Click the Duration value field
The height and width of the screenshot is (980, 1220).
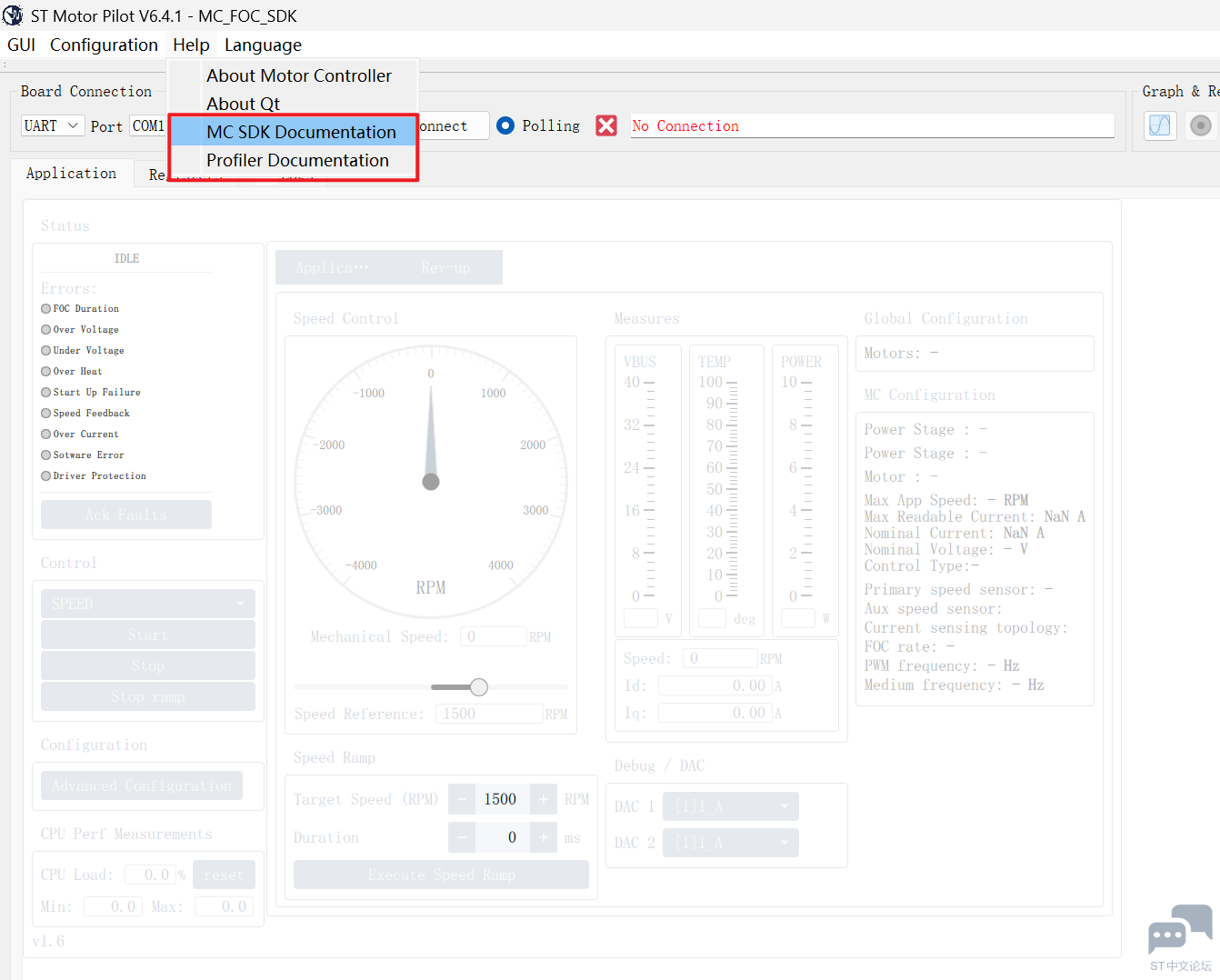pyautogui.click(x=503, y=837)
